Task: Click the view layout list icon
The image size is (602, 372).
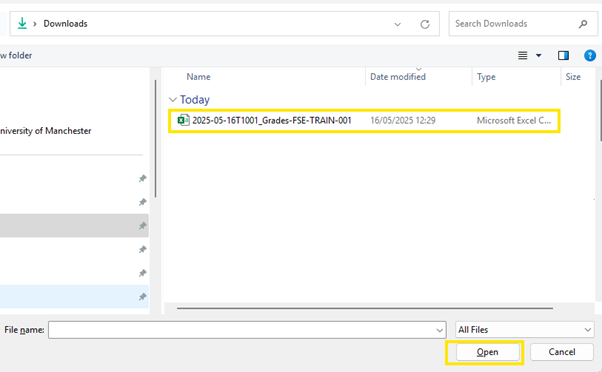Action: tap(523, 56)
